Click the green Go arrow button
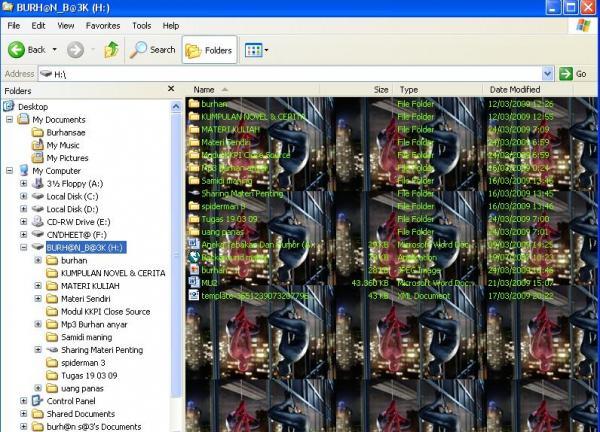This screenshot has width=600, height=432. point(566,73)
